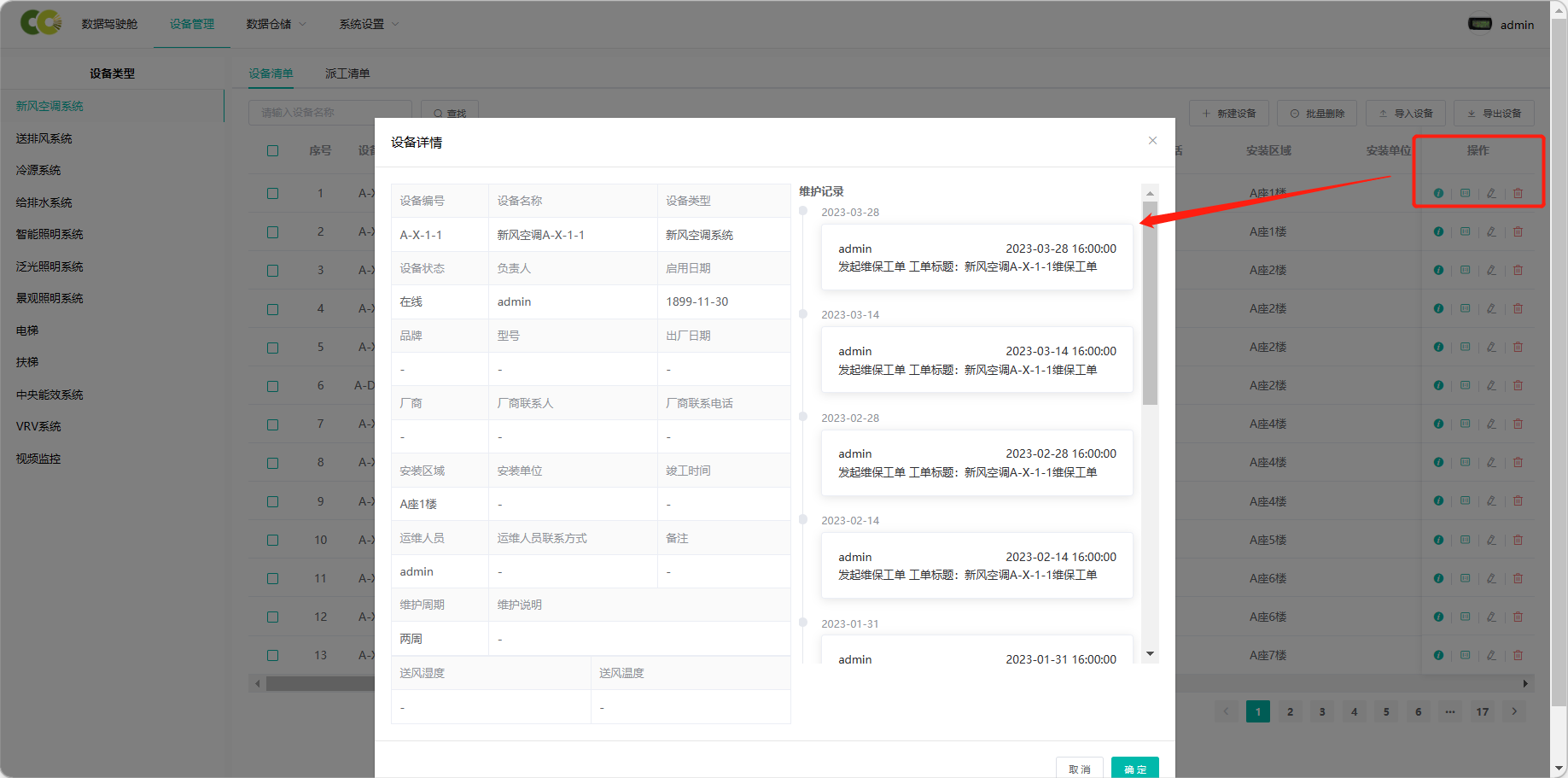Check the checkbox for row 5
The image size is (1568, 778).
tap(272, 348)
